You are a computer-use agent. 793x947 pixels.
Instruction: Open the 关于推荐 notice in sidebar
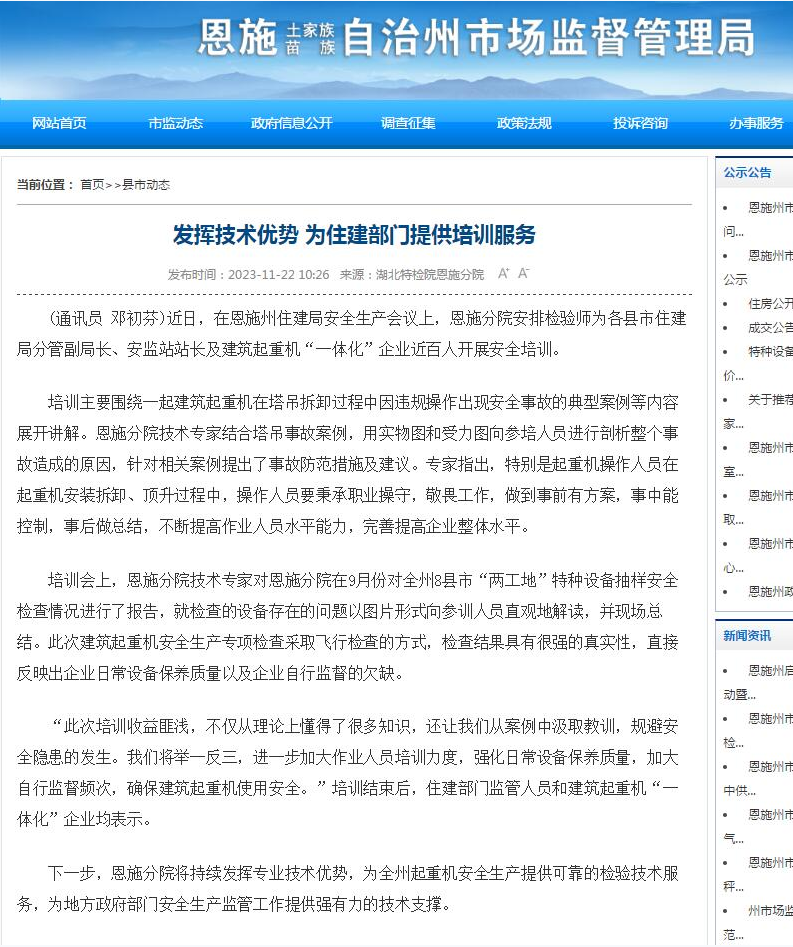[x=770, y=400]
